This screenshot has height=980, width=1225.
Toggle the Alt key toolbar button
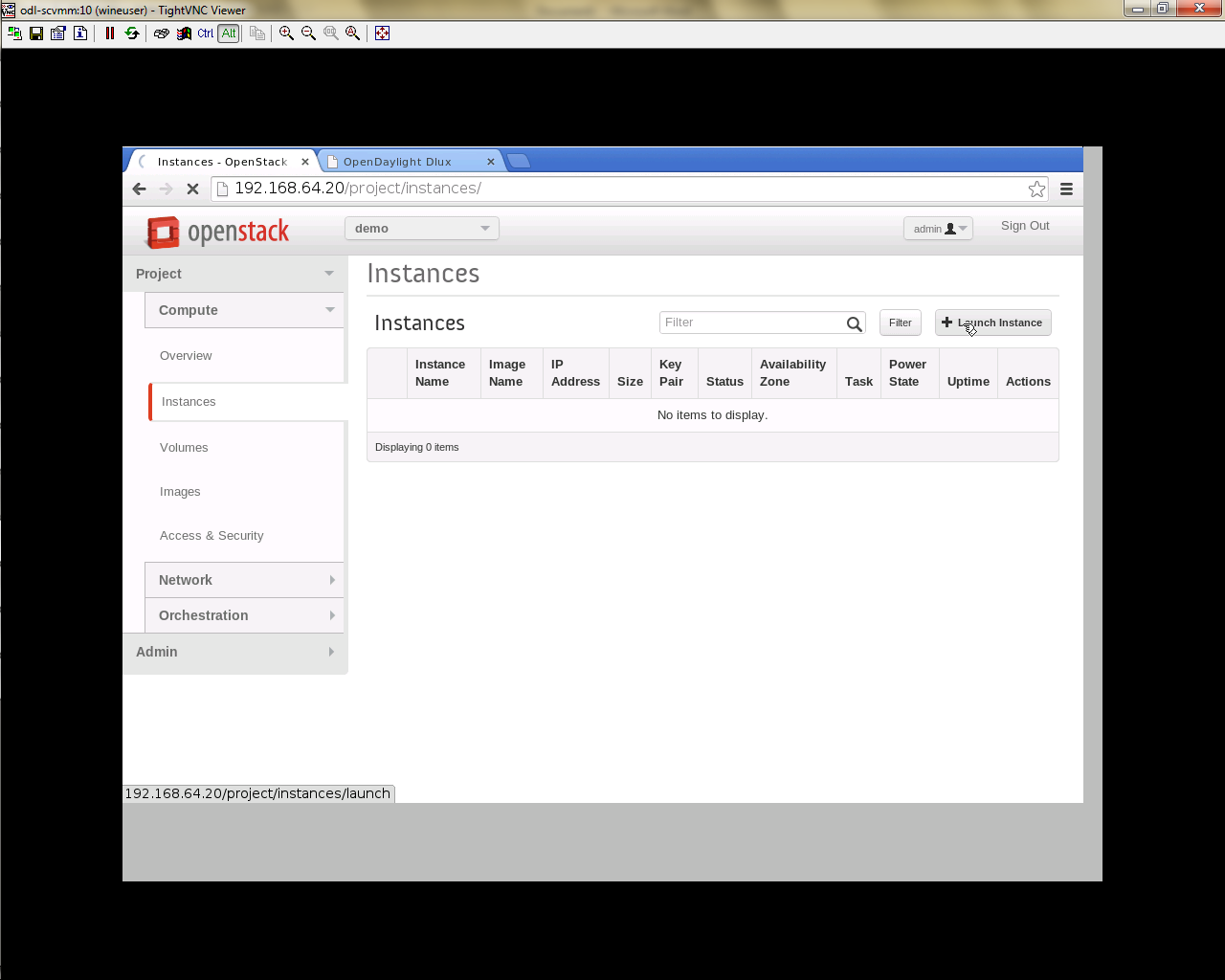(229, 33)
